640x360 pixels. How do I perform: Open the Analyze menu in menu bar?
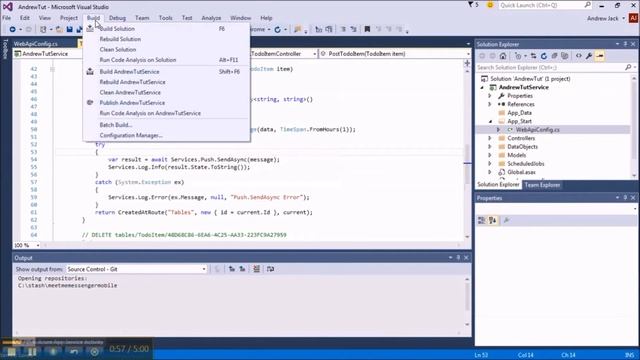click(211, 18)
